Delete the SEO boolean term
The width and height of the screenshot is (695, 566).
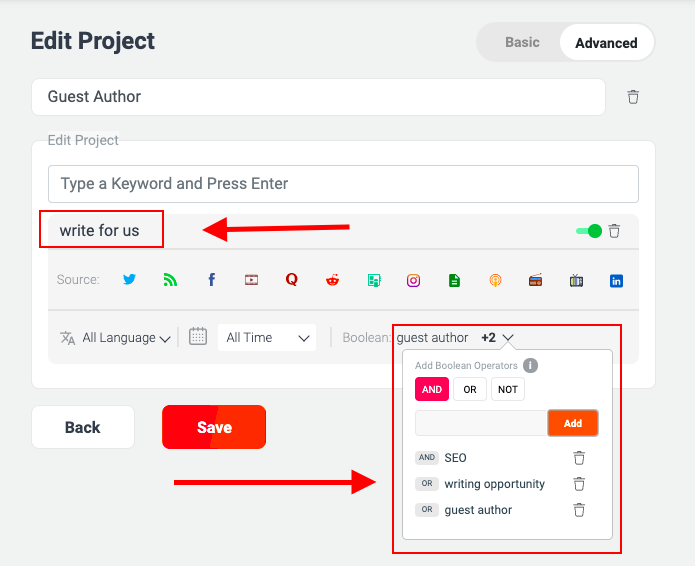(x=579, y=458)
